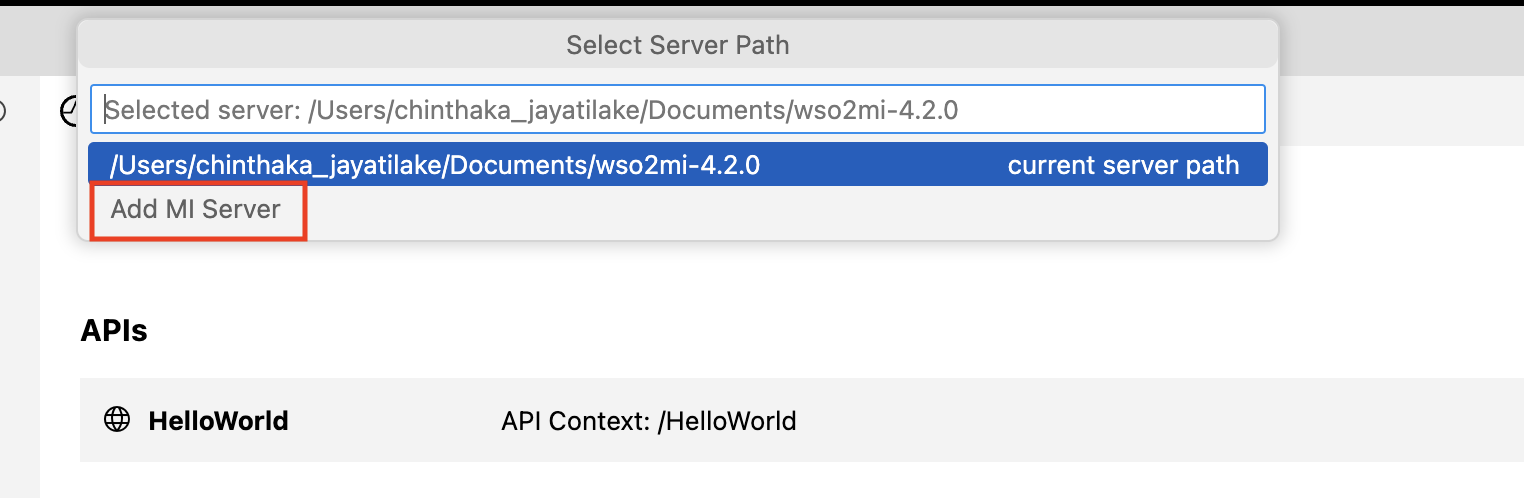Click the white area below the HelloWorld row
This screenshot has width=1524, height=498.
[x=700, y=480]
